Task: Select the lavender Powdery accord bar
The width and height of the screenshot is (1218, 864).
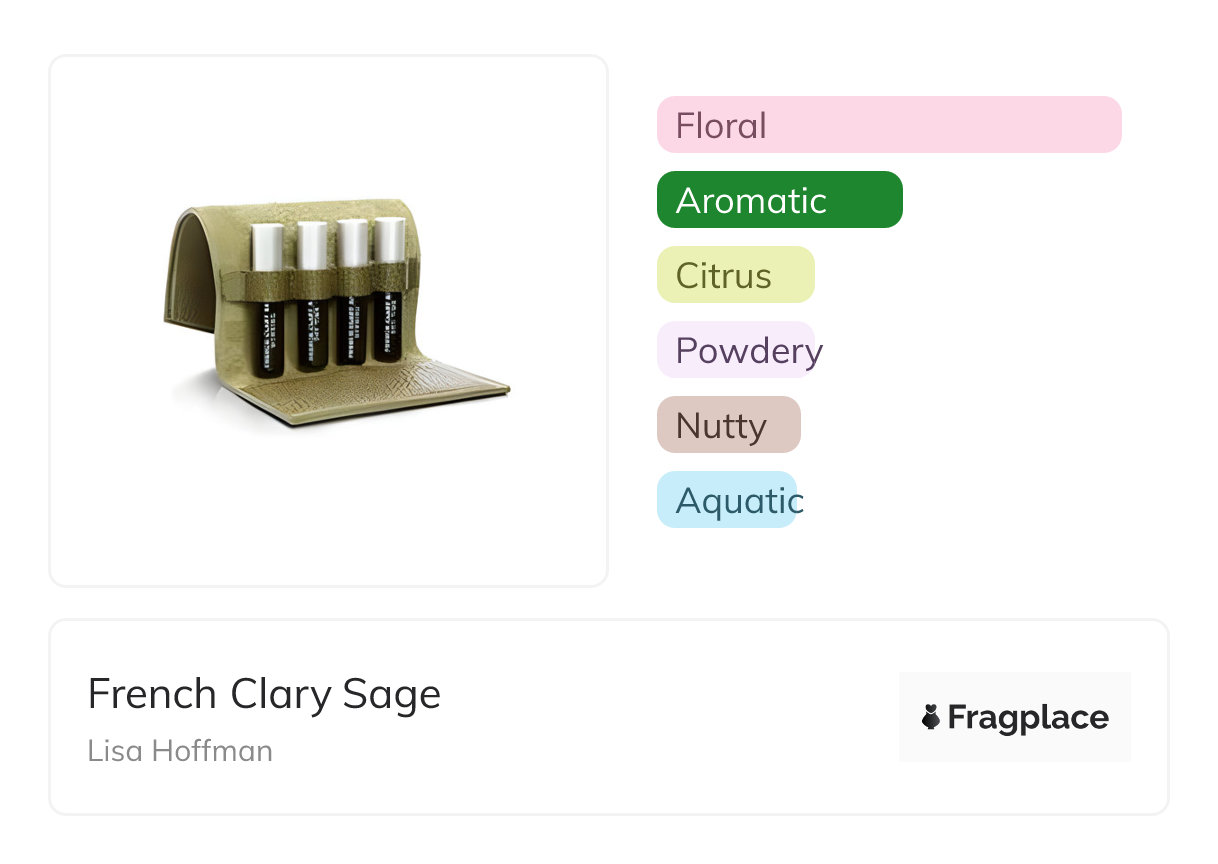Action: click(x=736, y=350)
